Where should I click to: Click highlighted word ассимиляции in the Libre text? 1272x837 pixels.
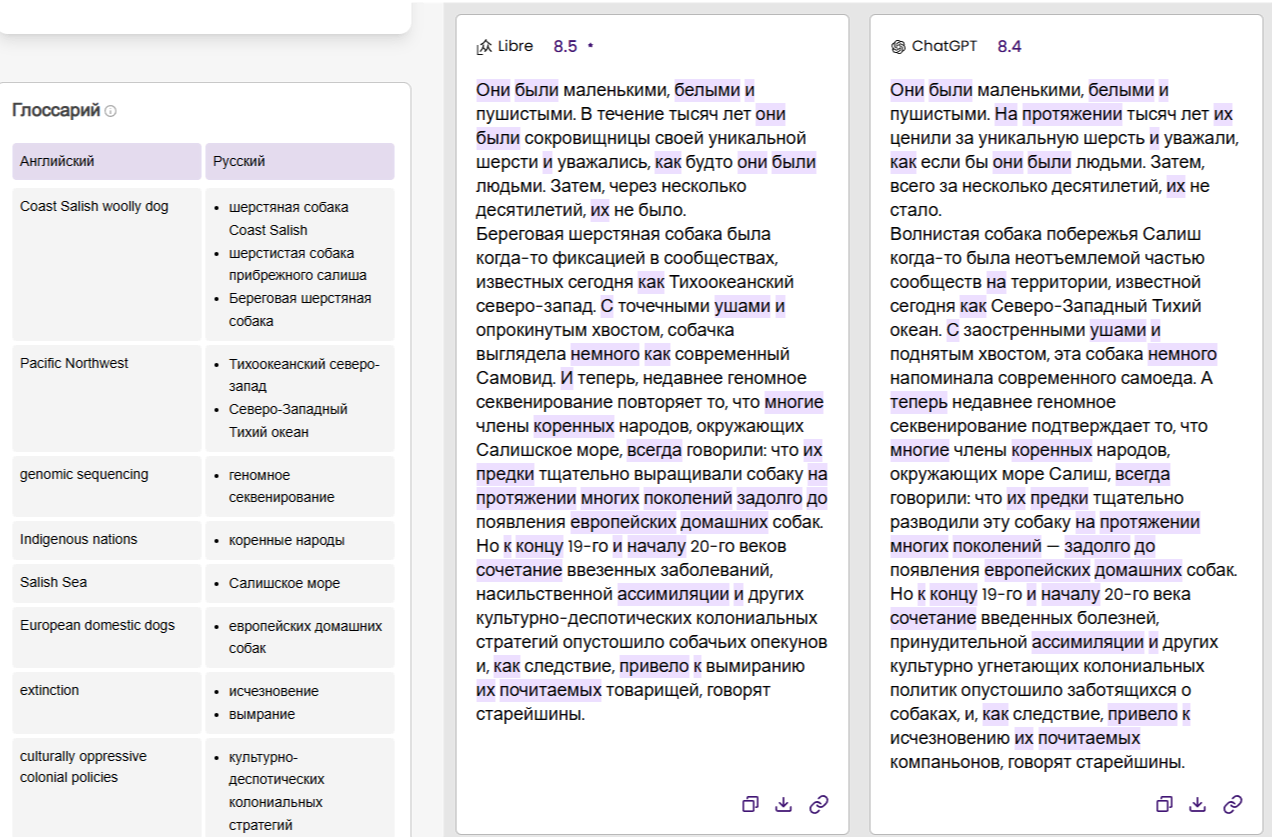pyautogui.click(x=673, y=594)
